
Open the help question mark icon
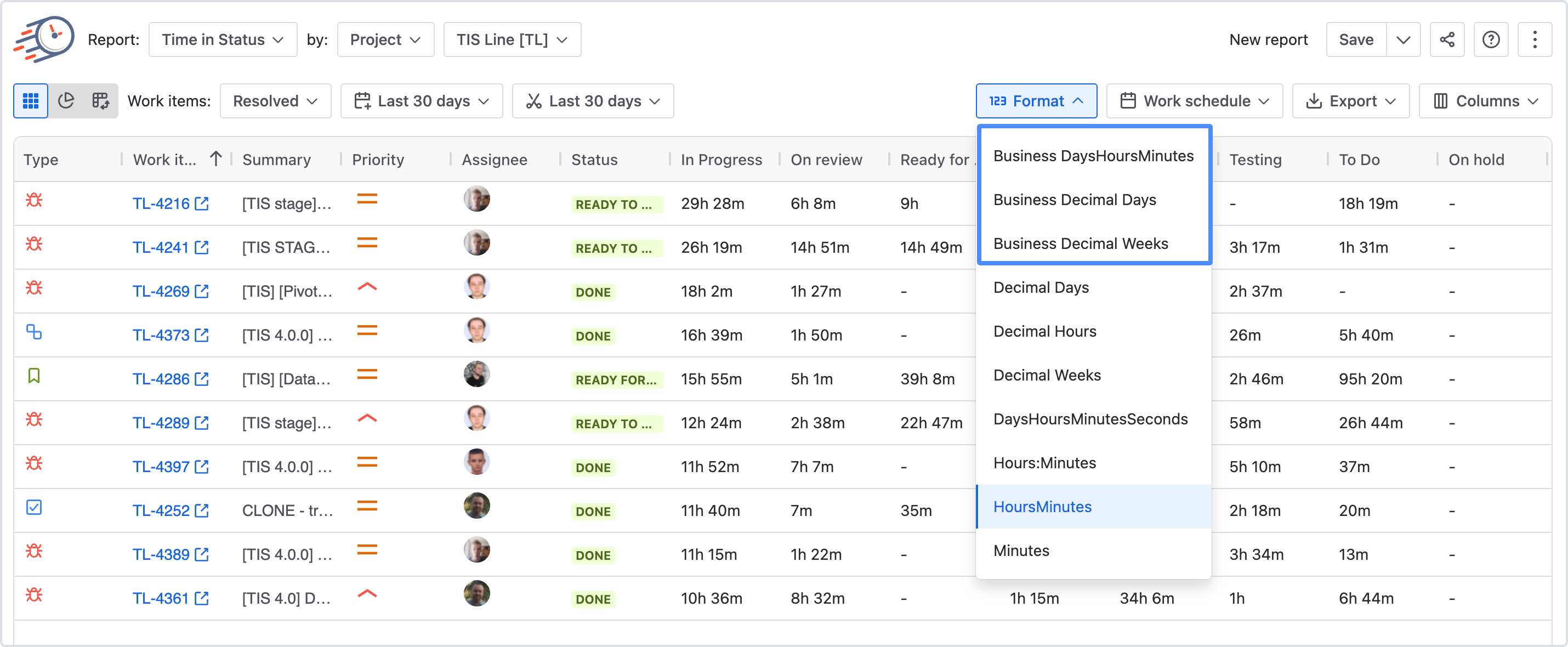[1490, 39]
